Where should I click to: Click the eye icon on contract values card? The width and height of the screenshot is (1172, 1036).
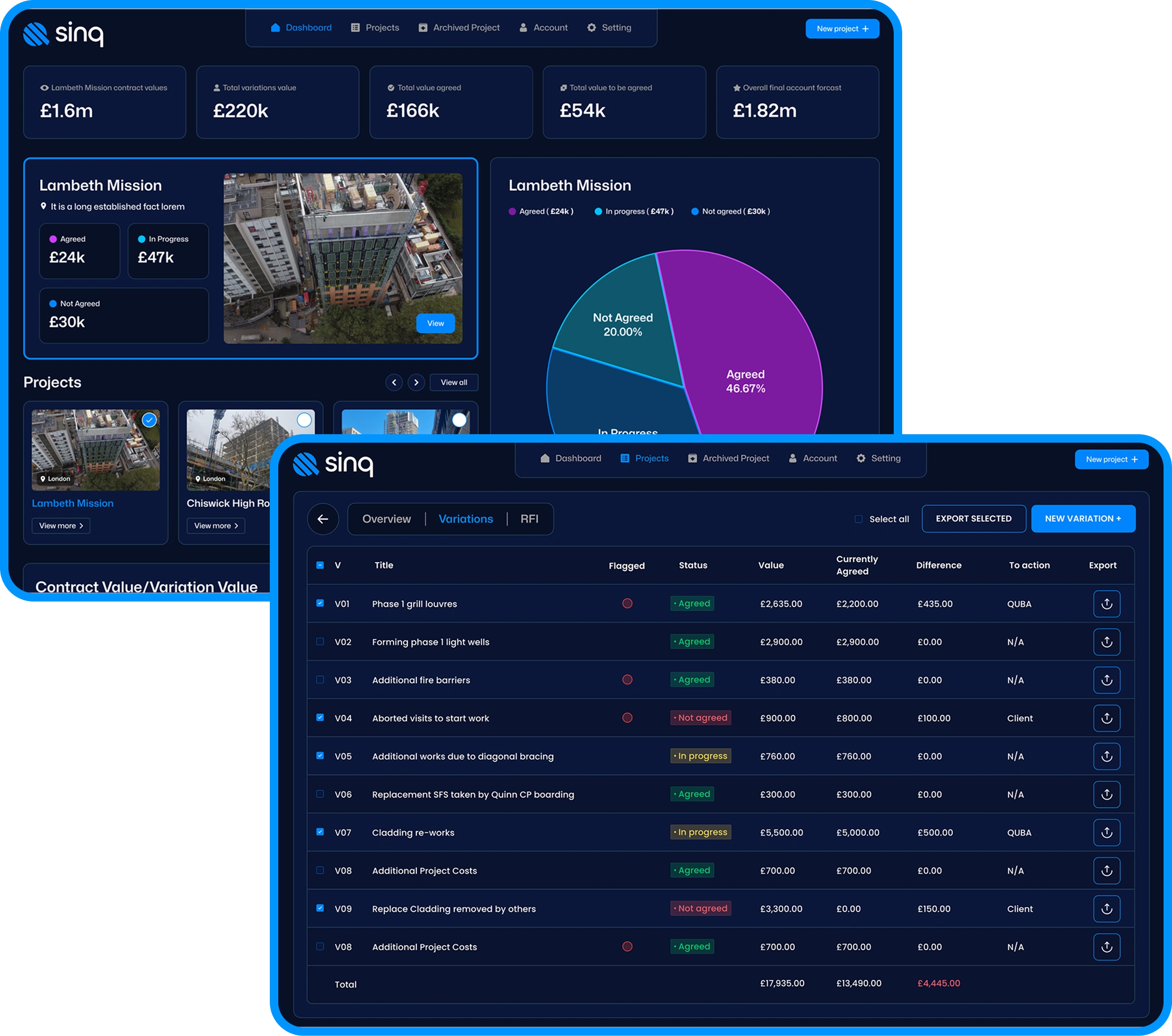coord(44,87)
